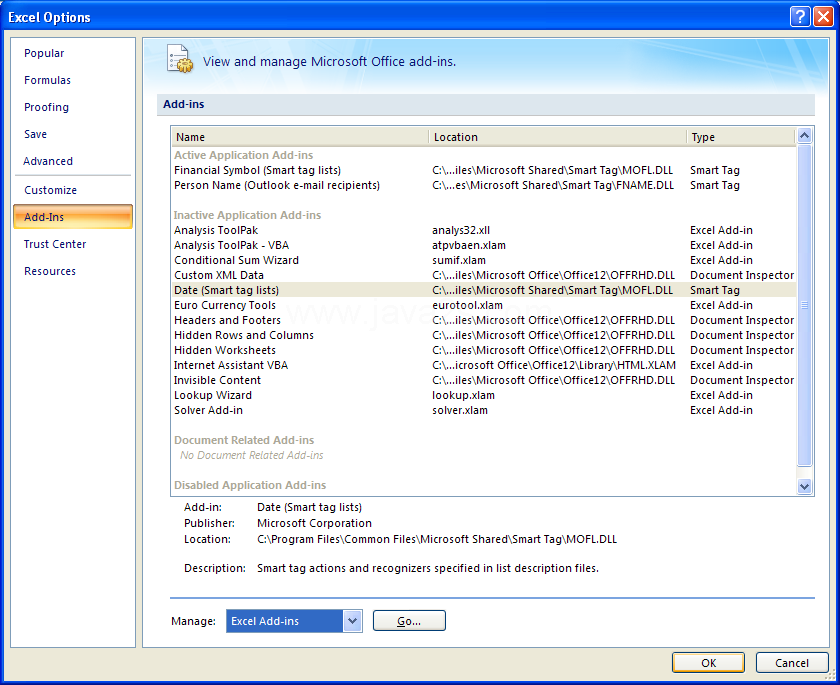Select the Euro Currency Tools add-in

pyautogui.click(x=484, y=305)
